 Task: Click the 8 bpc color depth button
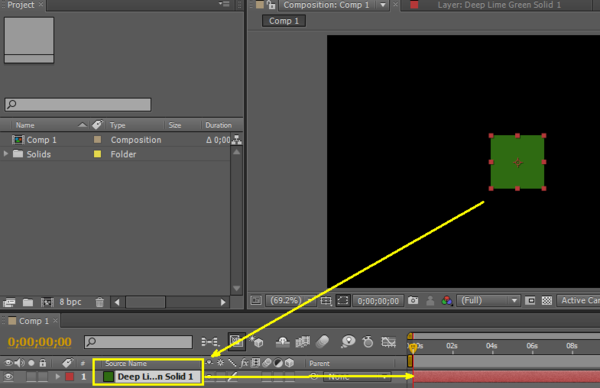point(70,302)
